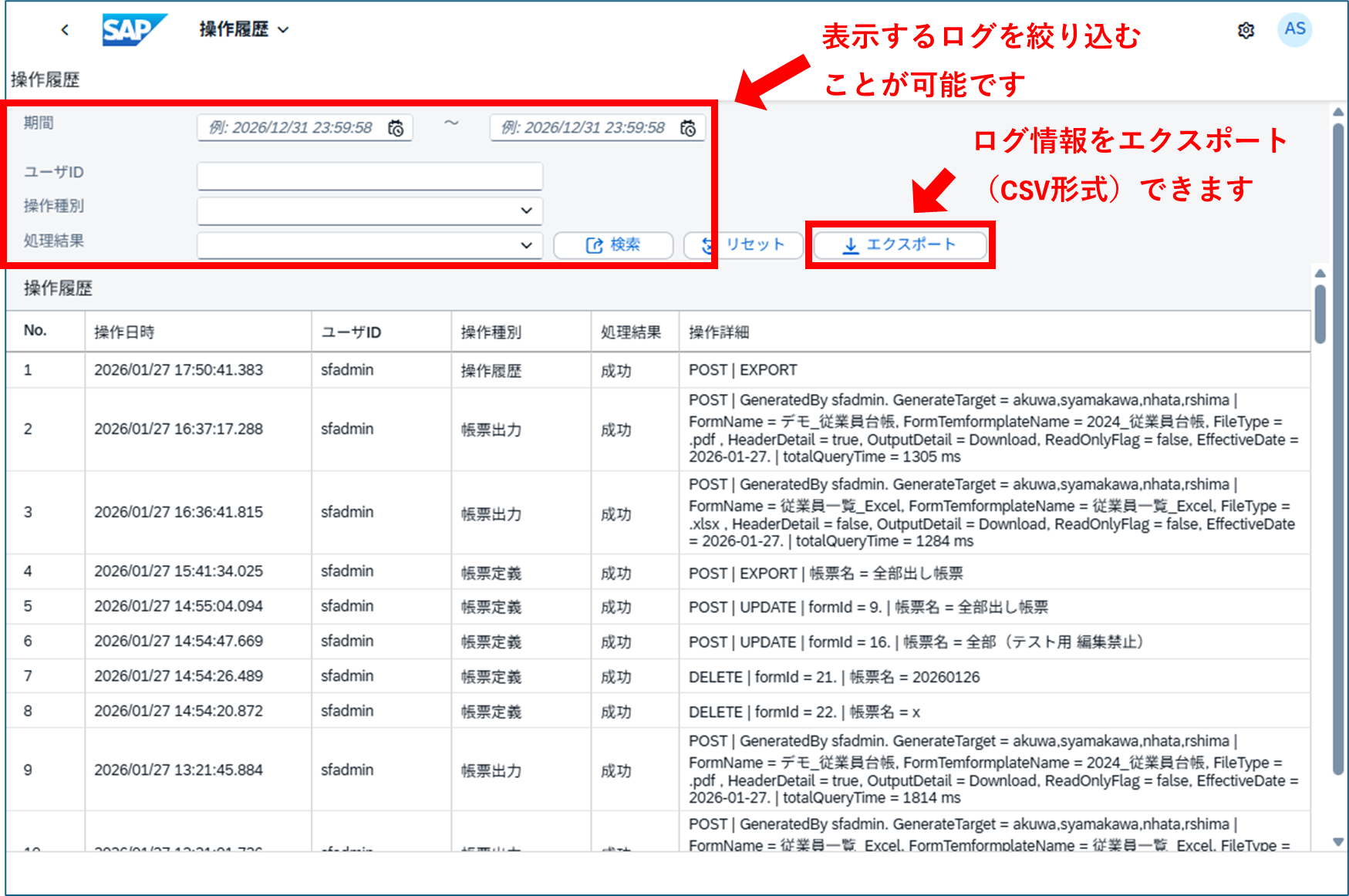This screenshot has height=896, width=1349.
Task: Click the エクスポート export button
Action: (900, 245)
